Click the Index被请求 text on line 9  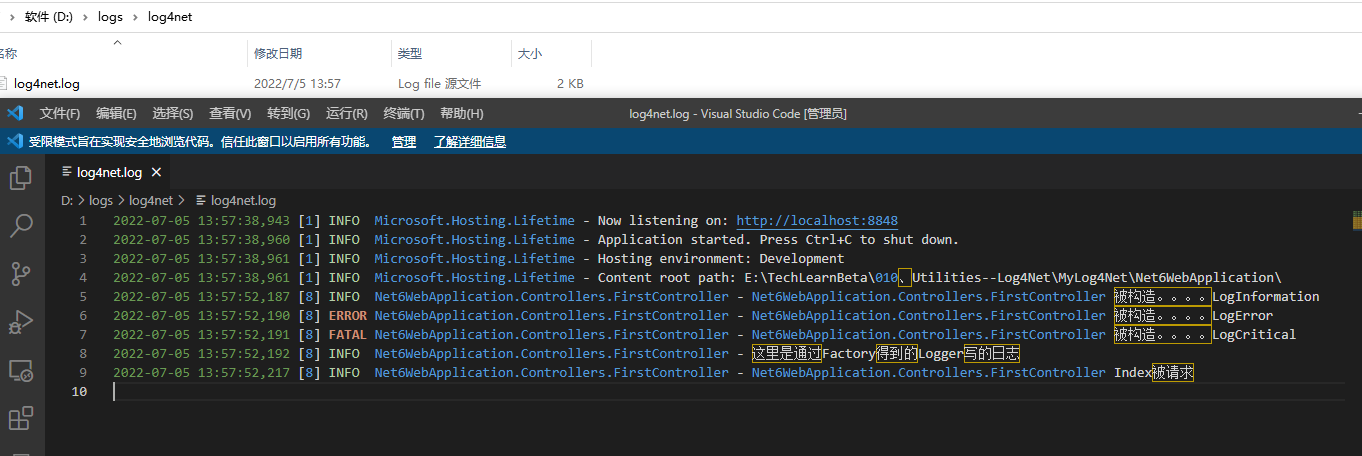1154,373
